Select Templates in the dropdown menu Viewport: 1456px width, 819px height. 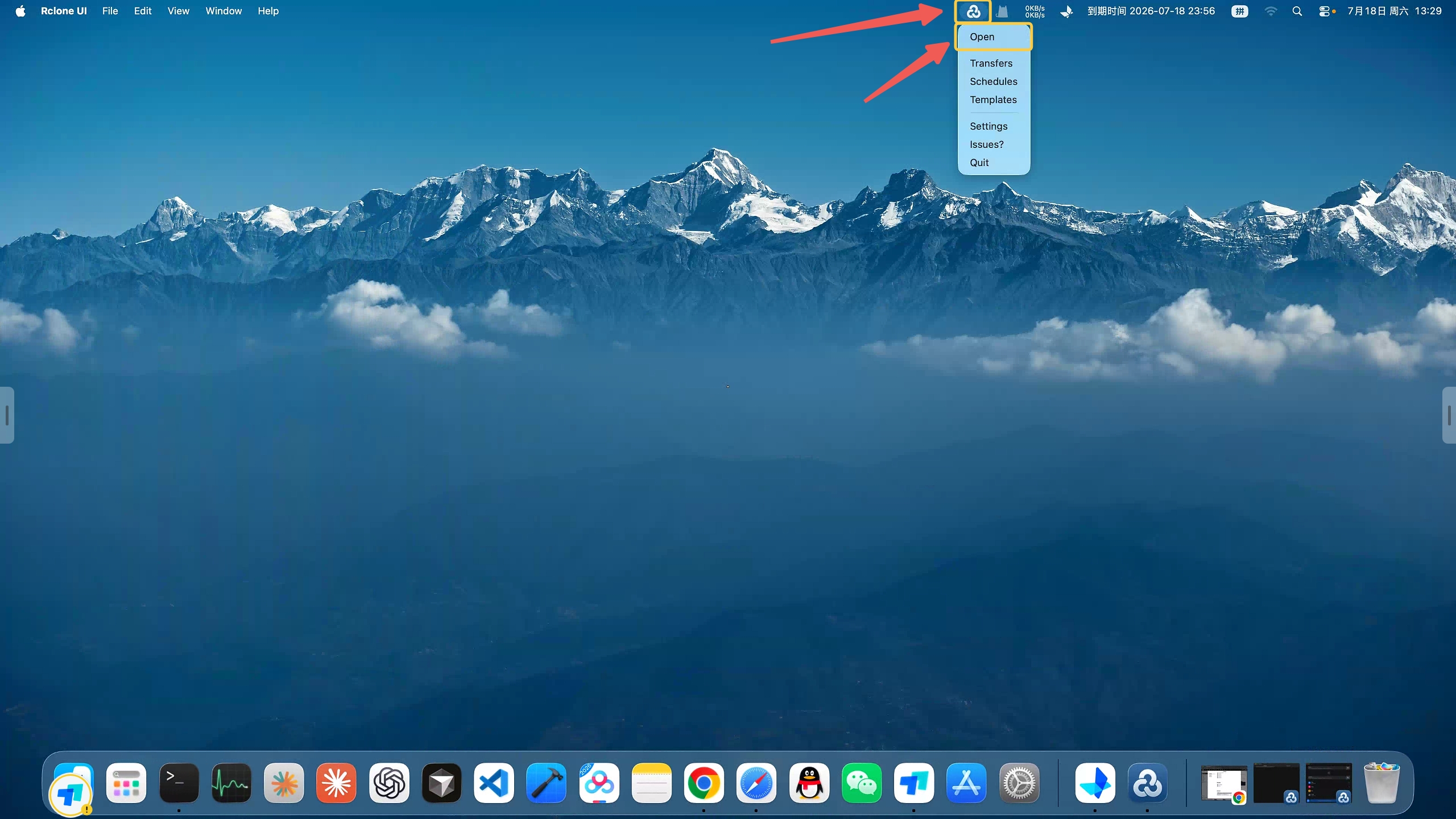[x=994, y=100]
